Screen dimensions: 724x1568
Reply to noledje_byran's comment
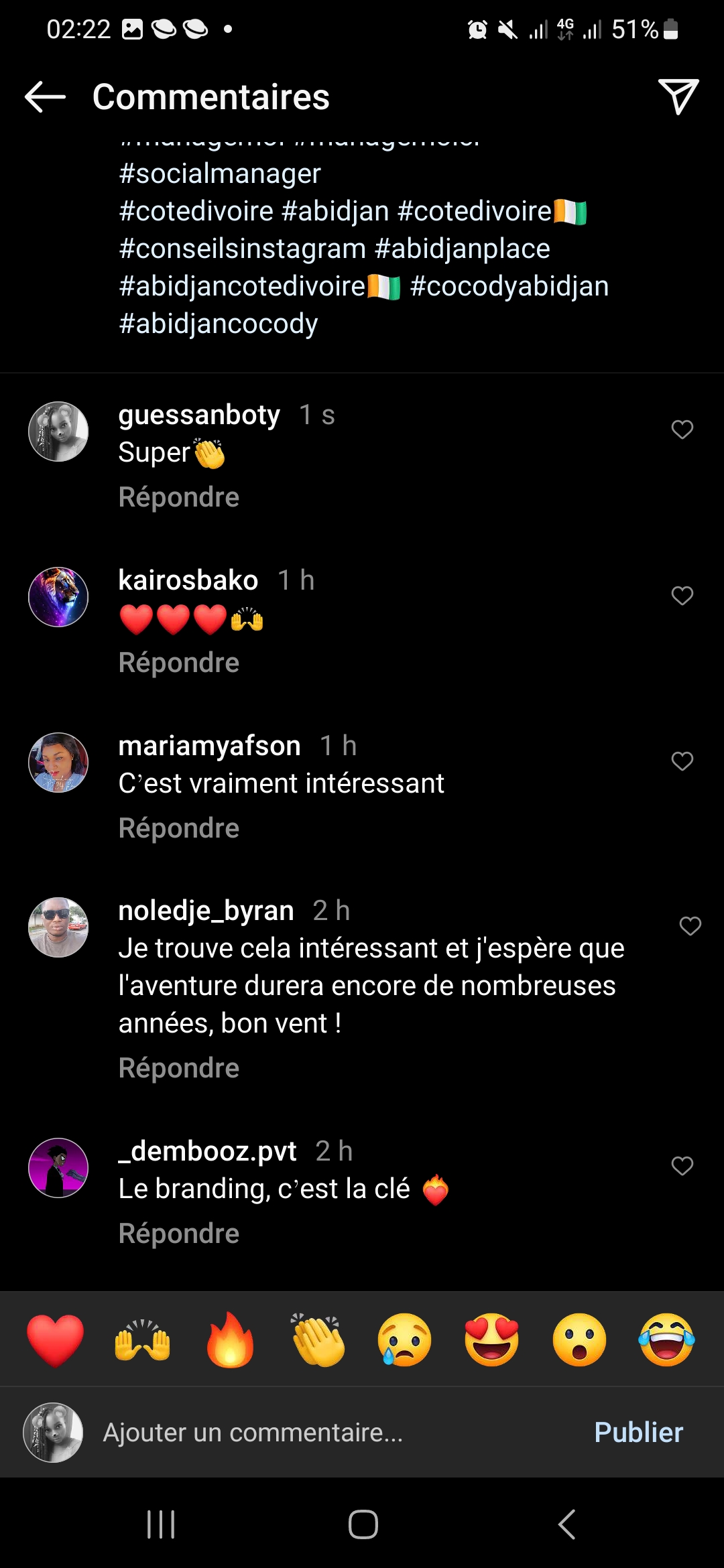coord(178,1068)
